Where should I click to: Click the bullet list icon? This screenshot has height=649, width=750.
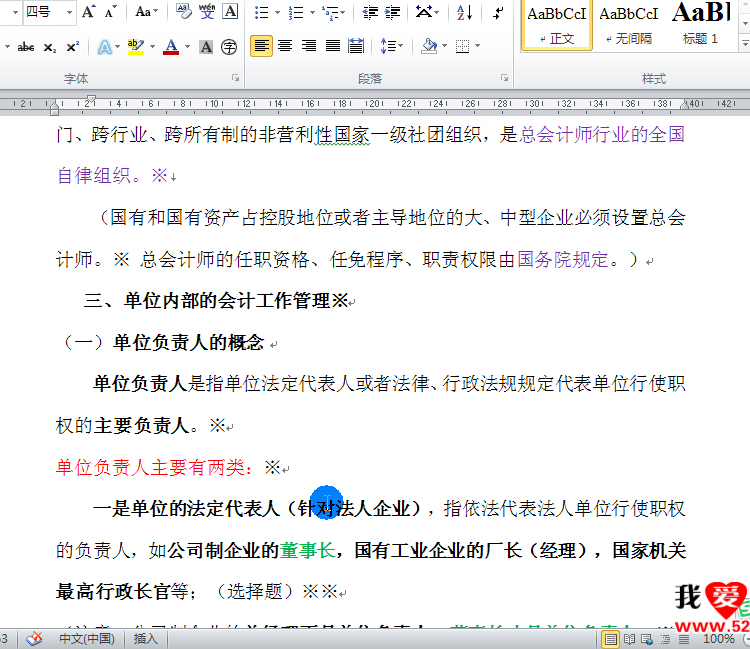tap(262, 12)
